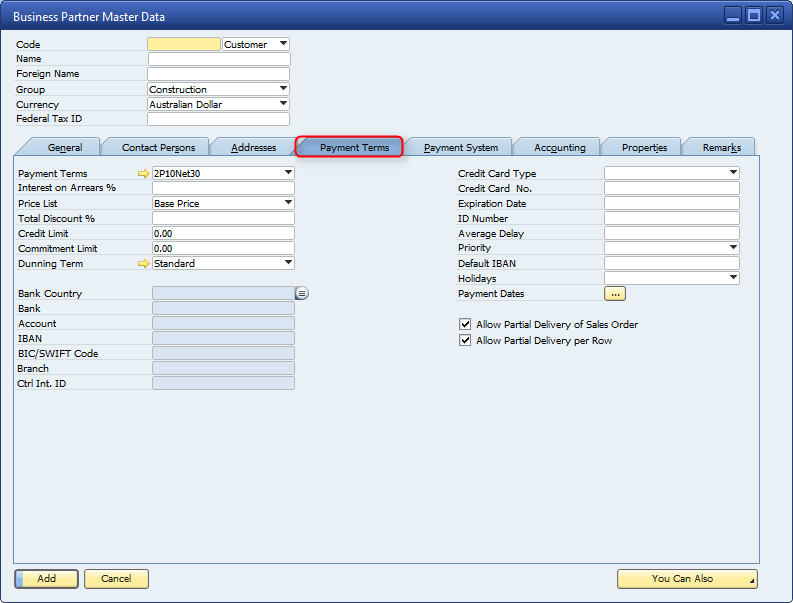Uncheck Allow Partial Delivery of Sales Order
This screenshot has height=603, width=793.
[465, 324]
